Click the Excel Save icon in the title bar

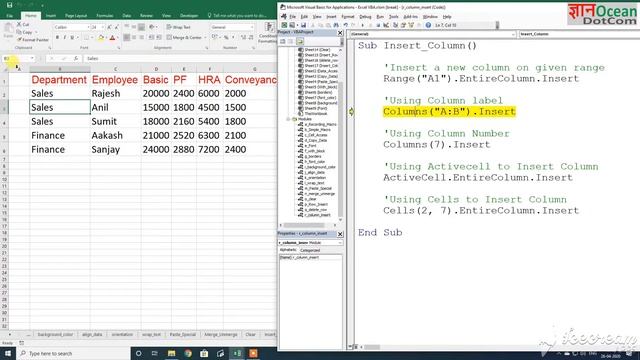pyautogui.click(x=9, y=5)
